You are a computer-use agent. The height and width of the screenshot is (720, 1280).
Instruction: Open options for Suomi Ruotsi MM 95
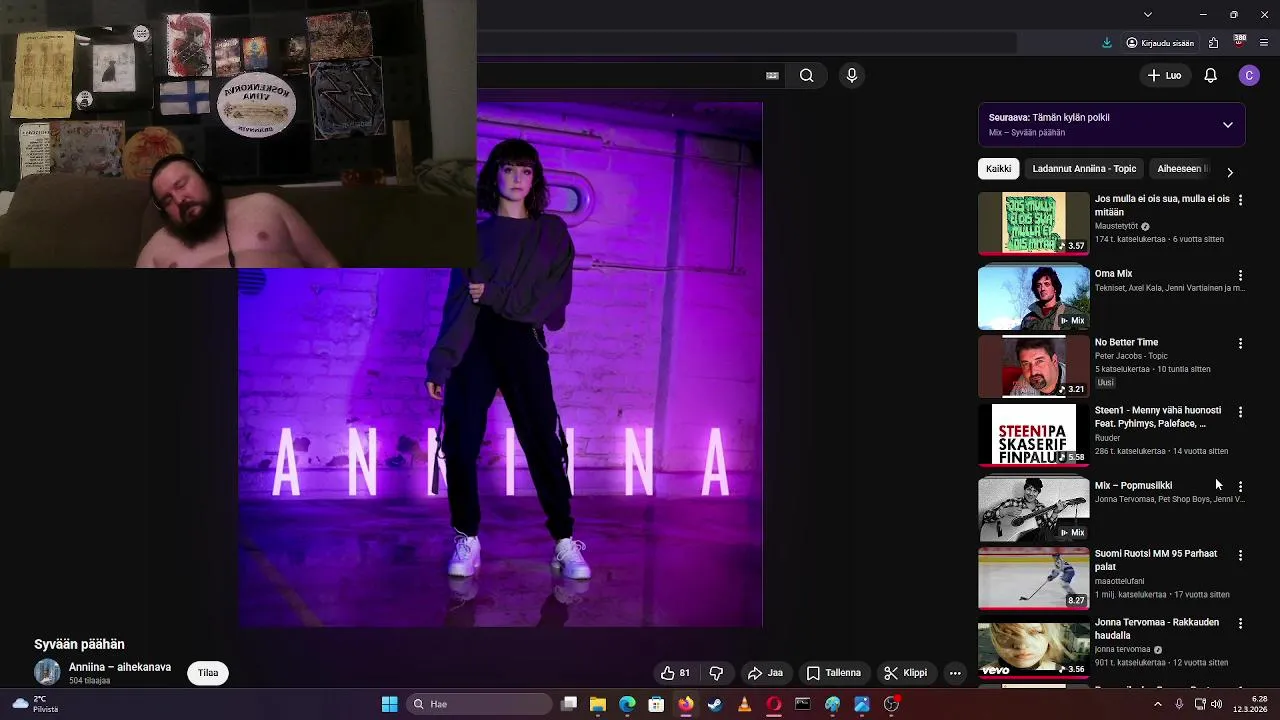[x=1240, y=555]
